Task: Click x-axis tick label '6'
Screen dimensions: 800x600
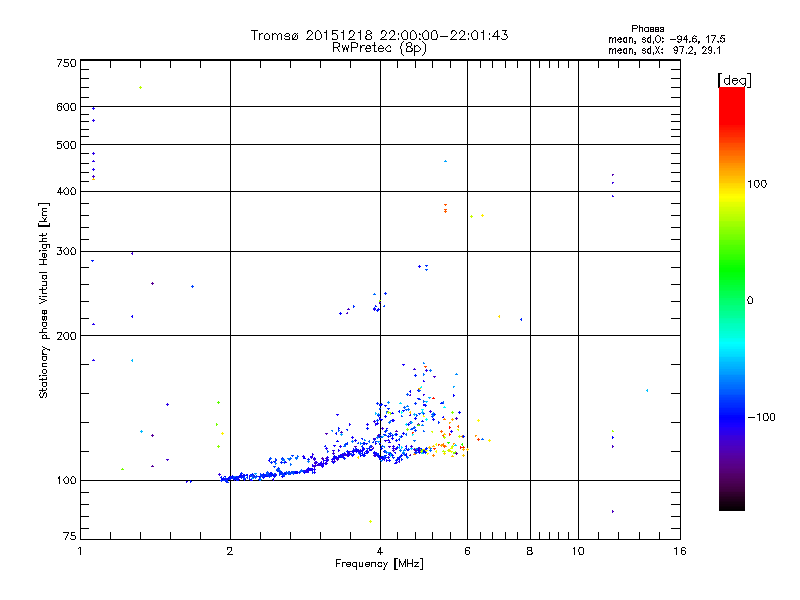Action: point(467,551)
